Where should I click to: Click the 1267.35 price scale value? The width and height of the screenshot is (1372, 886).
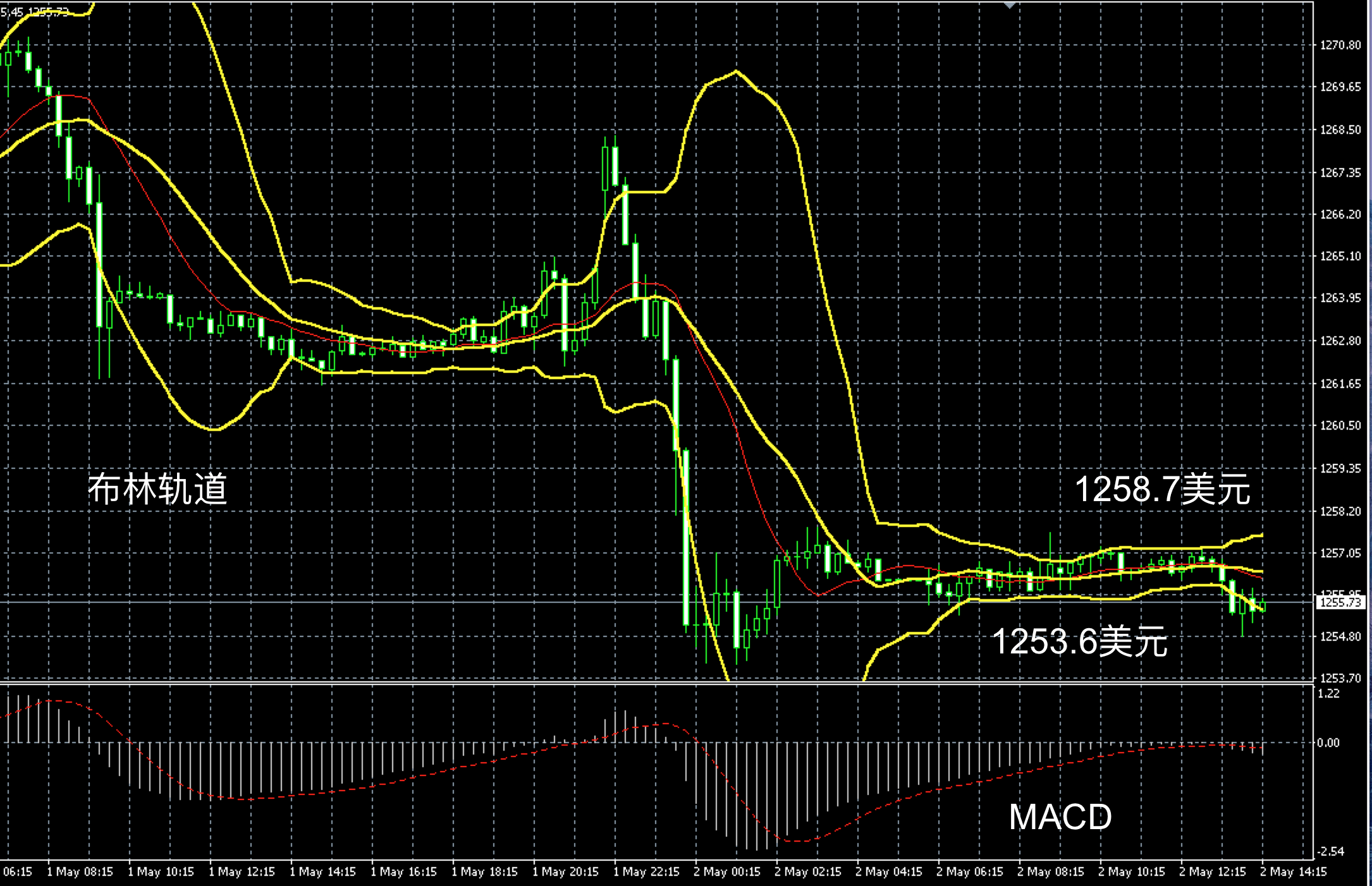click(1340, 173)
